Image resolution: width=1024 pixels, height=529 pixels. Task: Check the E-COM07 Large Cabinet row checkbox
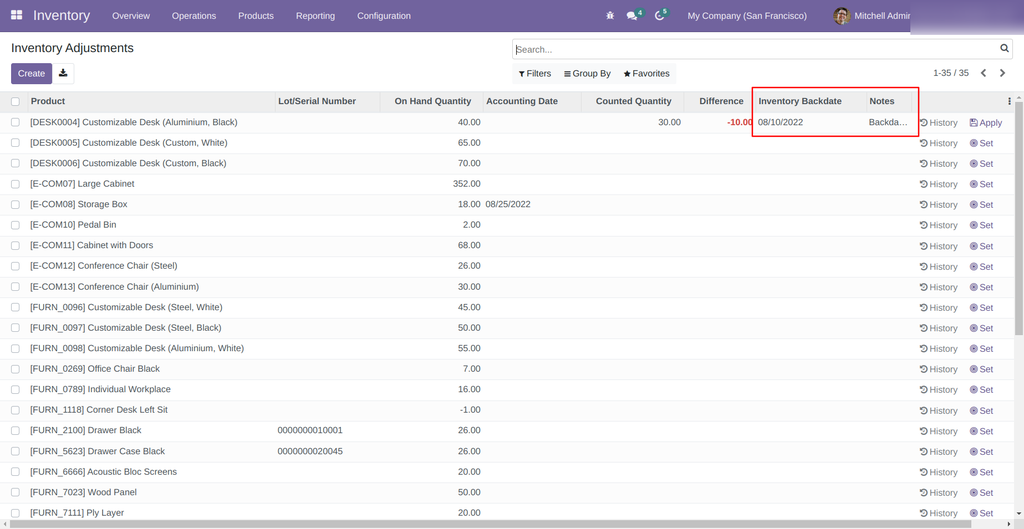pyautogui.click(x=15, y=184)
